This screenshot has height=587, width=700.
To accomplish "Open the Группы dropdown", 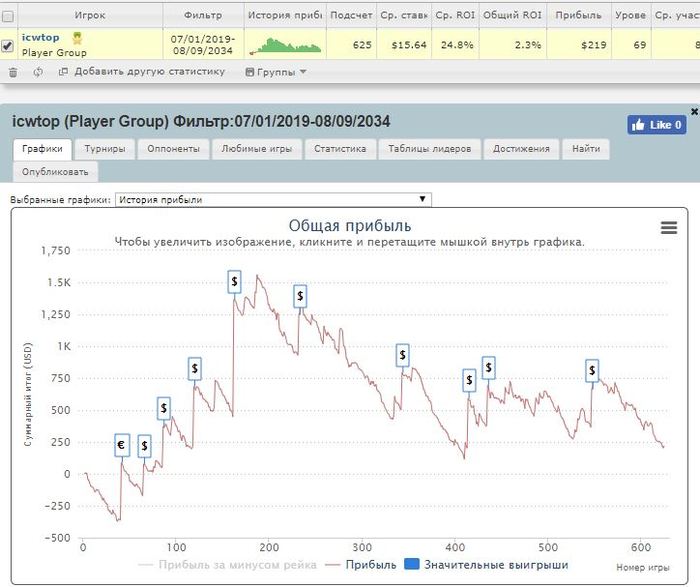I will click(275, 72).
